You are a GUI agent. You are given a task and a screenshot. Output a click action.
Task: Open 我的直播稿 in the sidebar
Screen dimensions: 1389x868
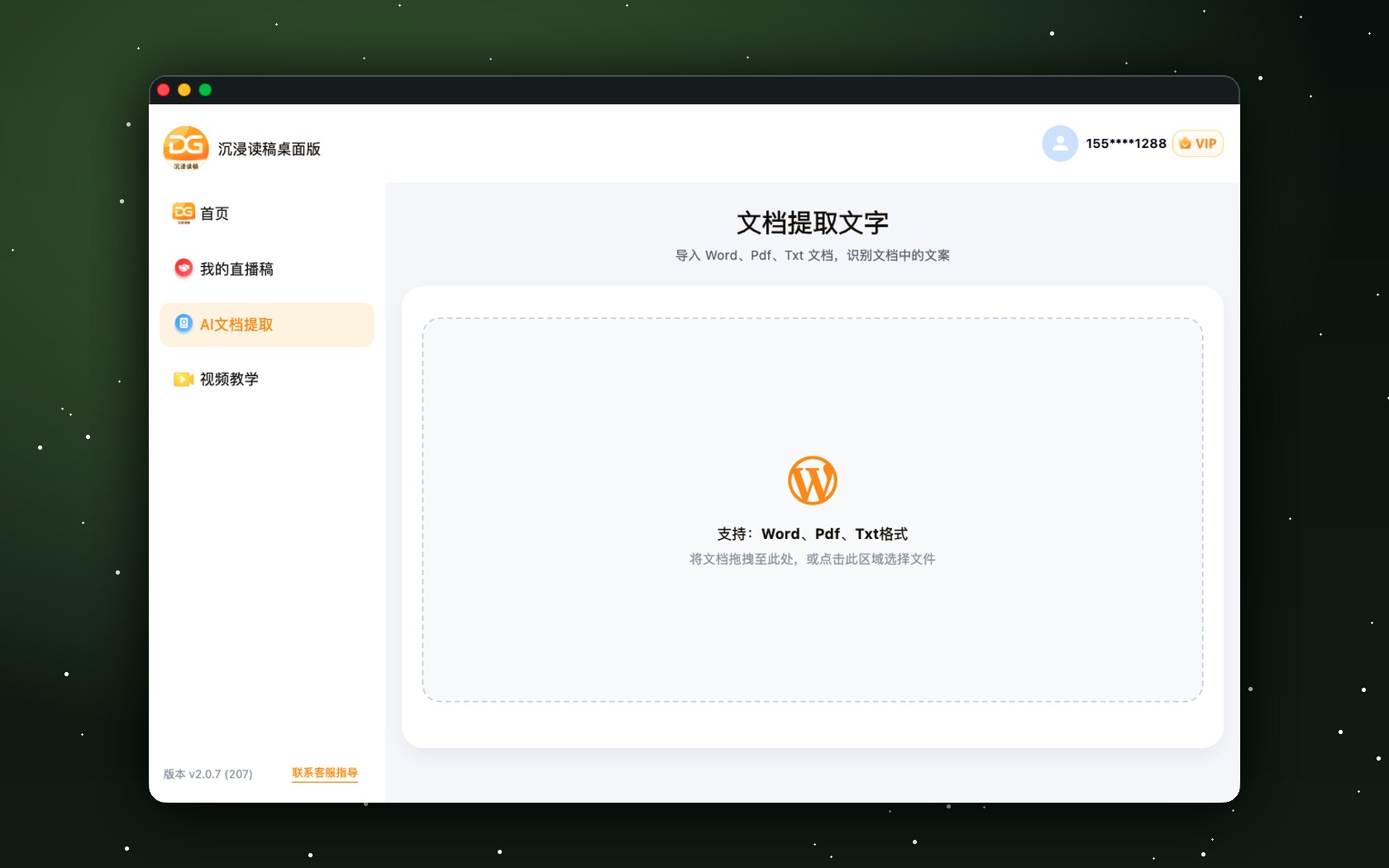pos(267,269)
